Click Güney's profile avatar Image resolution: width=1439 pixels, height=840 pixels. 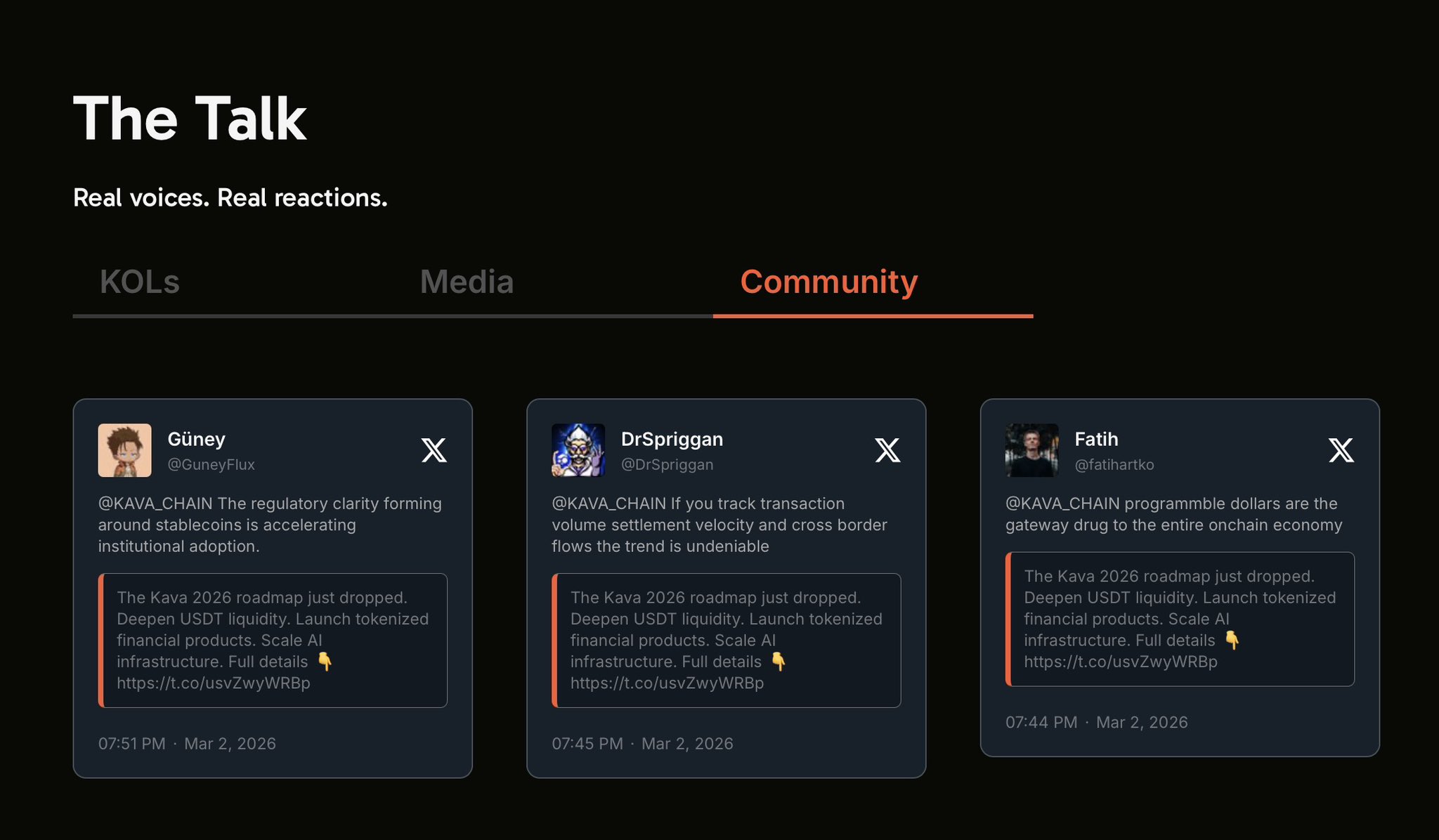[125, 450]
